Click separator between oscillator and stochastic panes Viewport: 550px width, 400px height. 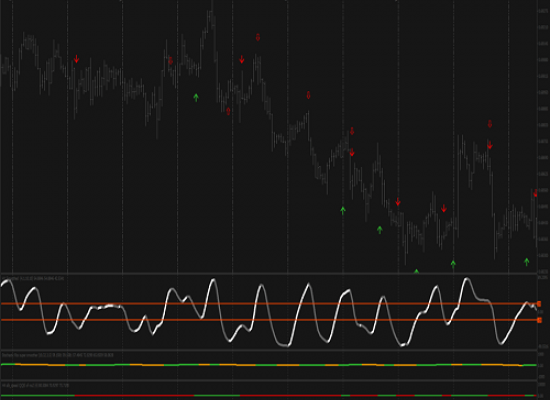269,350
